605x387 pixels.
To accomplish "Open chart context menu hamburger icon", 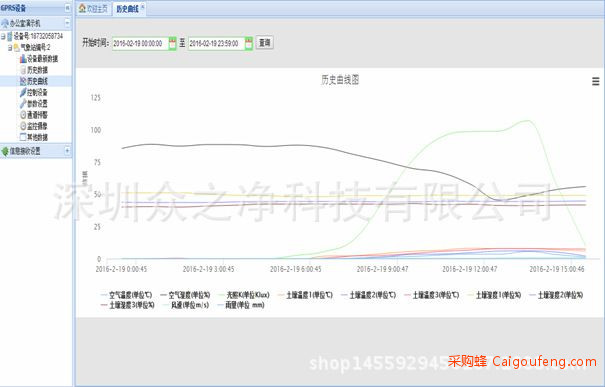I will tap(596, 81).
